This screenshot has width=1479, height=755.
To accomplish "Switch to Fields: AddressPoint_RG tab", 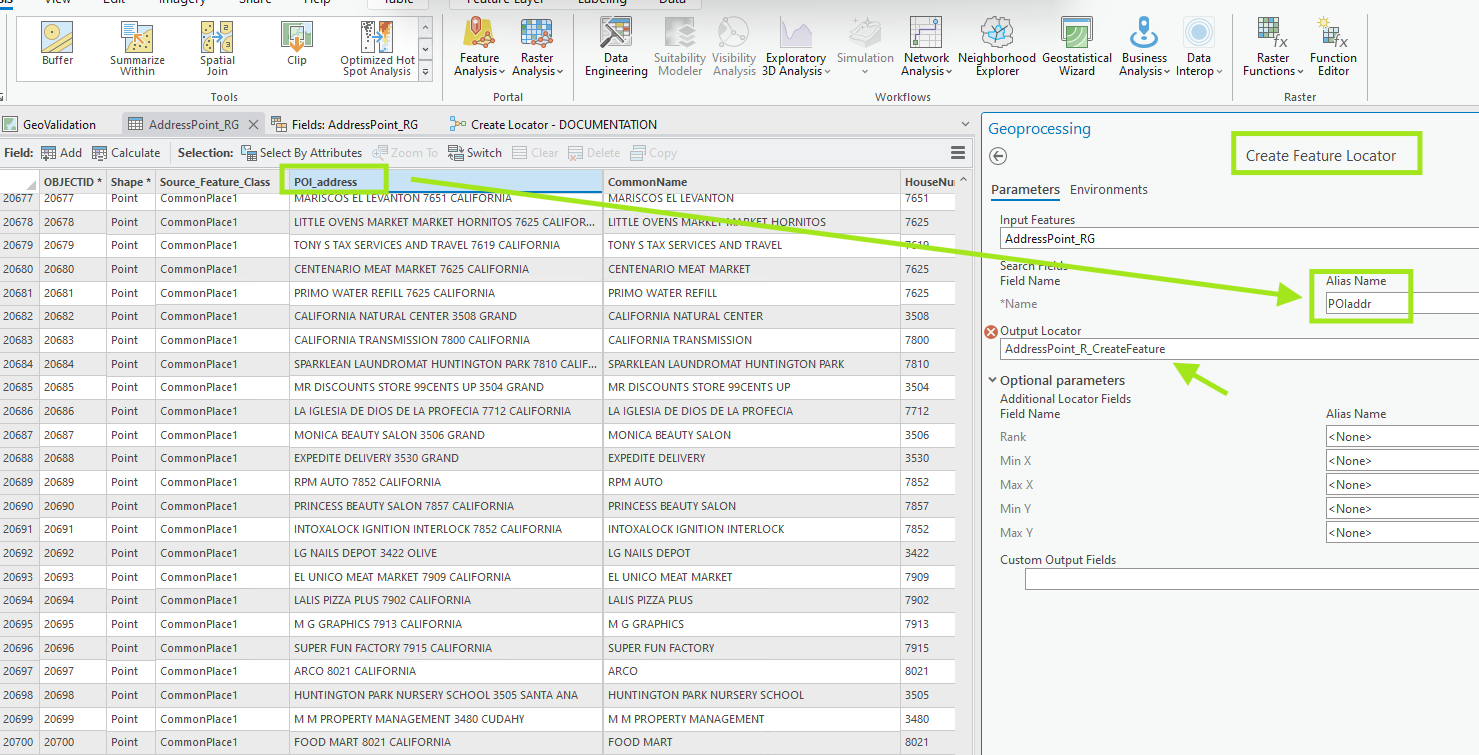I will pyautogui.click(x=345, y=125).
